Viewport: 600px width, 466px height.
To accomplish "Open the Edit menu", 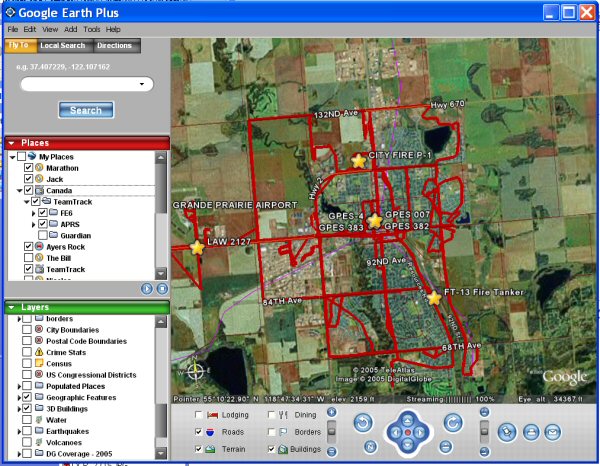I will coord(30,29).
